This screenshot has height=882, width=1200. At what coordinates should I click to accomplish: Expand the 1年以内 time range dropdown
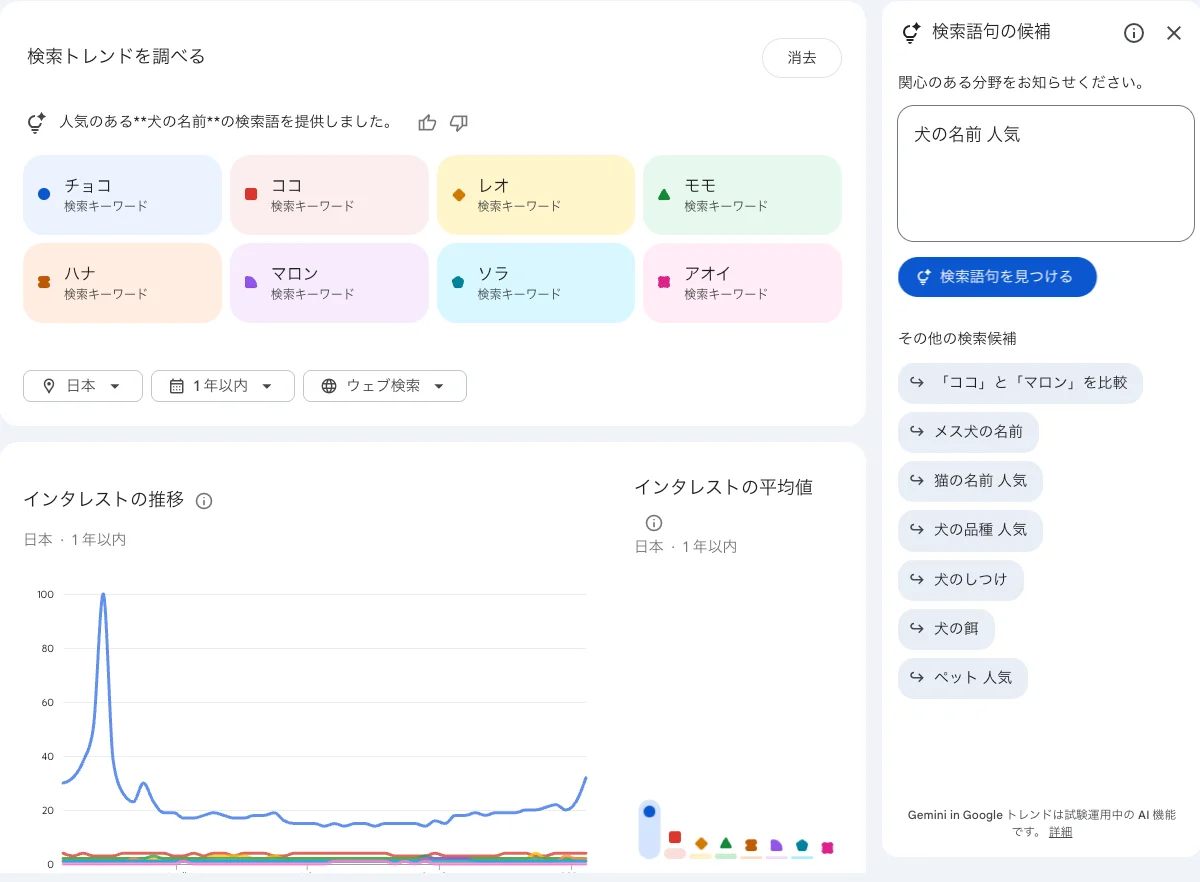click(222, 385)
